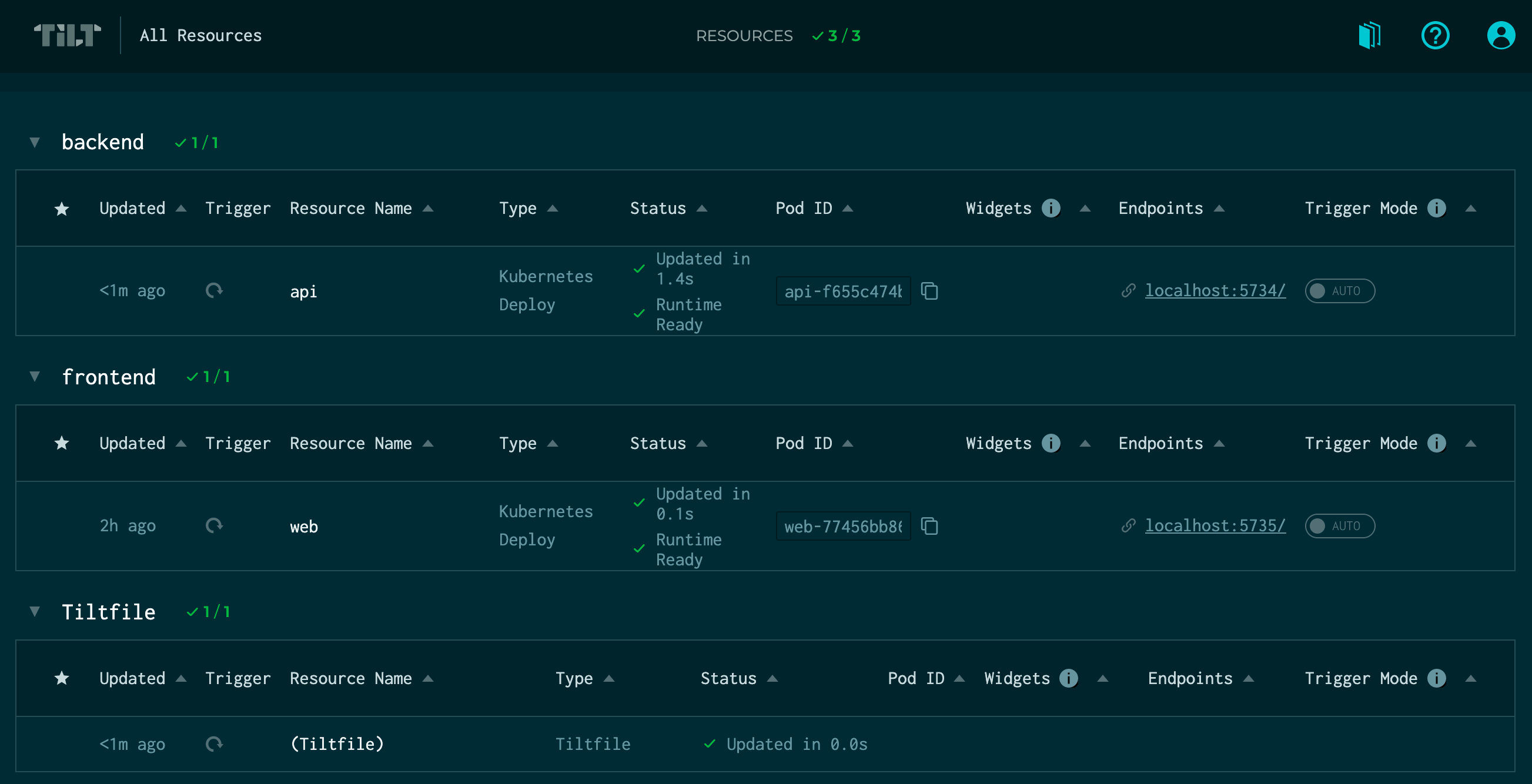Click link icon beside localhost:5735/

pyautogui.click(x=1128, y=525)
